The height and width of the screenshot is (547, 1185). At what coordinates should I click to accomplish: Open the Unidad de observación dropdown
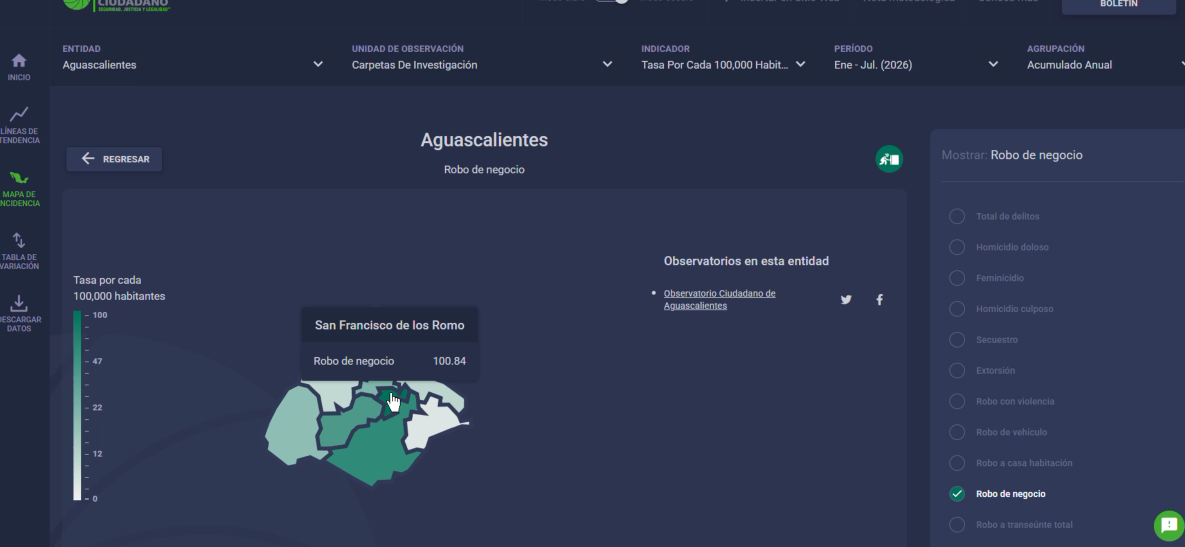[x=482, y=57]
